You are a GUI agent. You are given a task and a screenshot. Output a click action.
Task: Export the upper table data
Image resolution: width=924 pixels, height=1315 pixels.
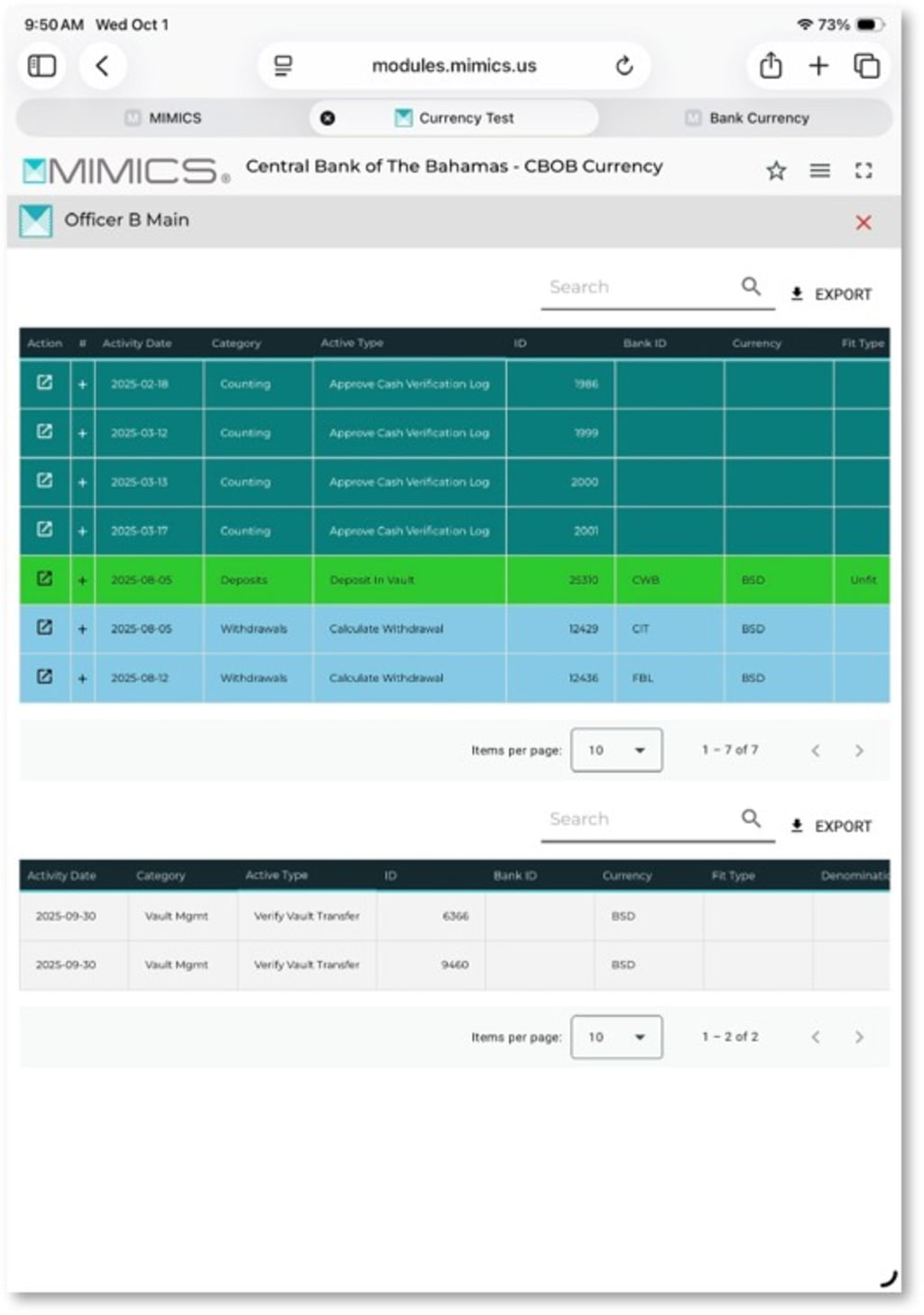click(831, 294)
